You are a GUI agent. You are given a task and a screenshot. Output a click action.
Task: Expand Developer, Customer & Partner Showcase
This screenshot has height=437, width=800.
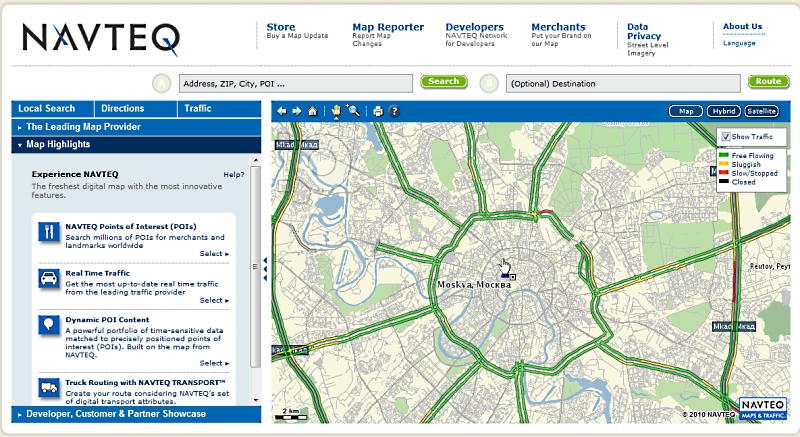point(136,414)
